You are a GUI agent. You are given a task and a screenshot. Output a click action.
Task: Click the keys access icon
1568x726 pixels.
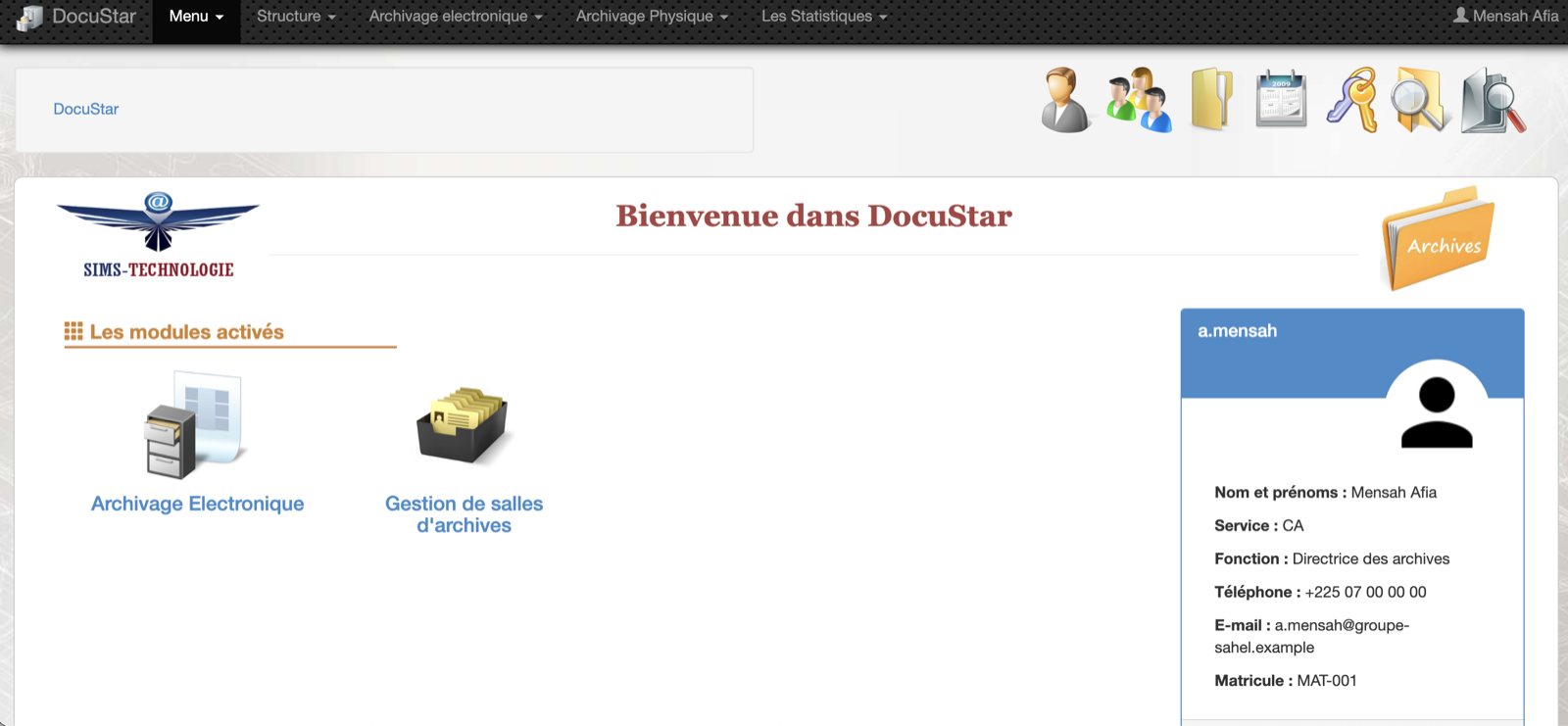point(1352,100)
